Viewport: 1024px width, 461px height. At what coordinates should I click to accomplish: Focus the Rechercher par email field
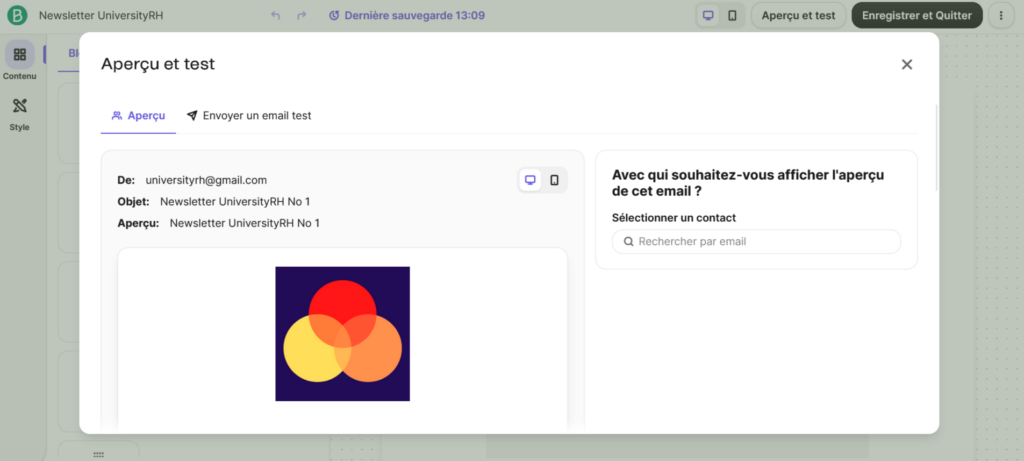[765, 241]
